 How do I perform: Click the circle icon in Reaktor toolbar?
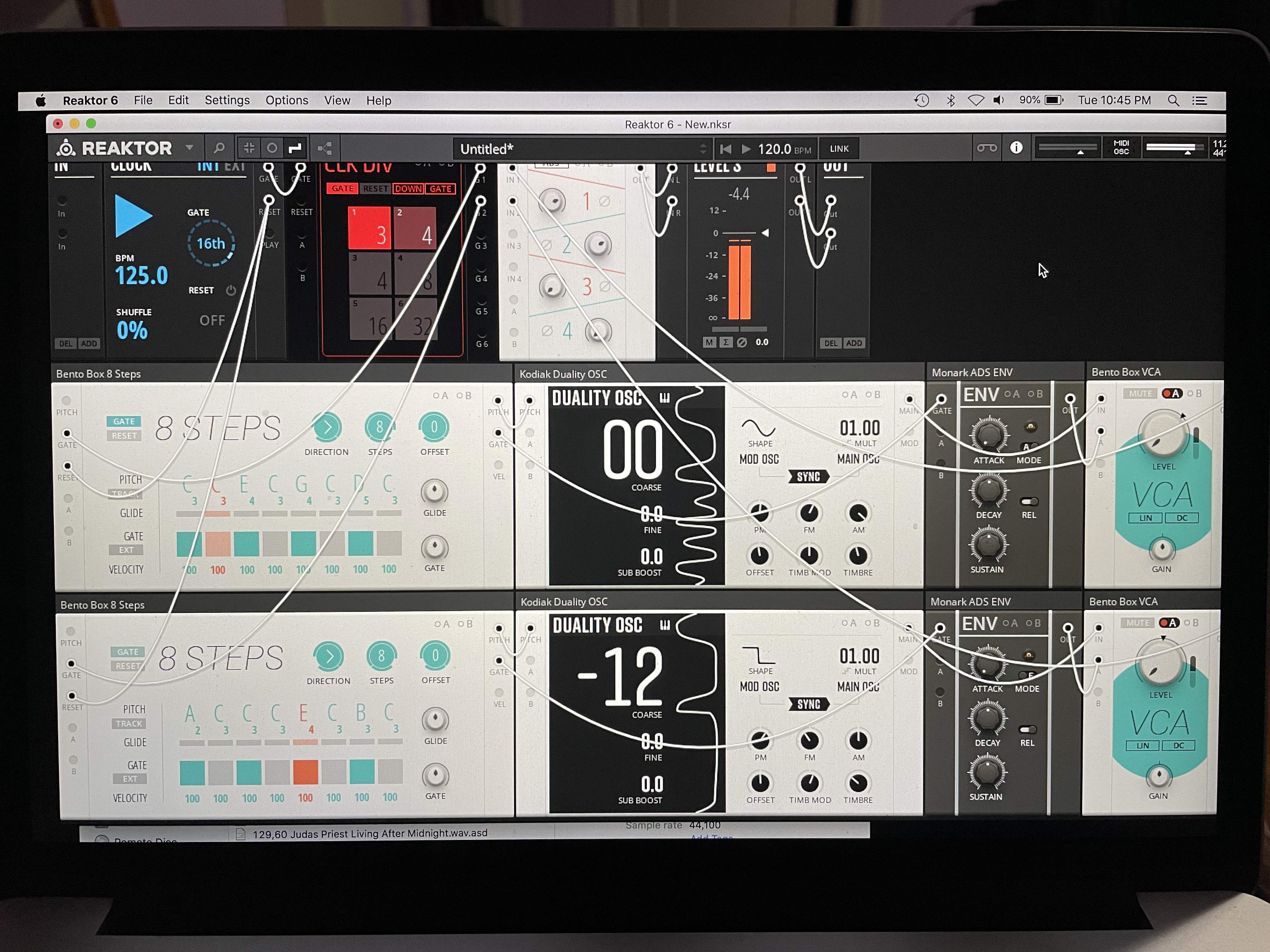272,148
